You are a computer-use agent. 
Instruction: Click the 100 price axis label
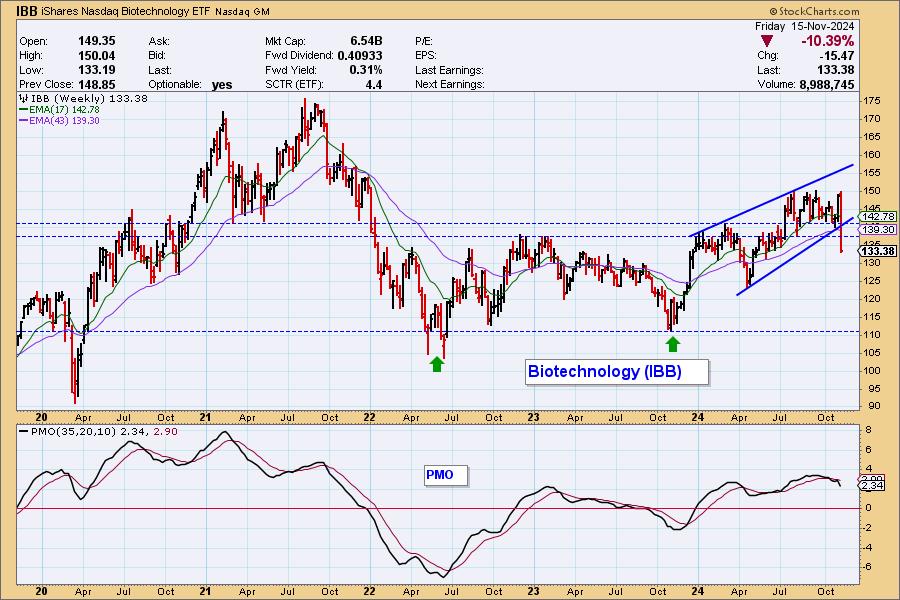coord(871,370)
